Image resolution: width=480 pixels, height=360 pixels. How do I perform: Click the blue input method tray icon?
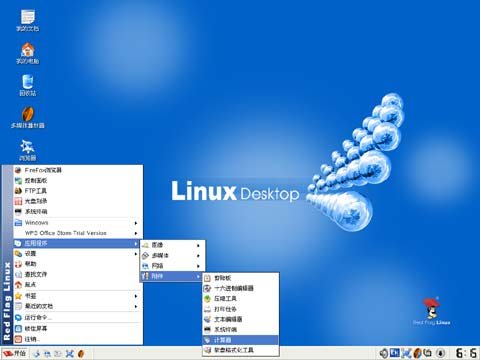(x=395, y=353)
